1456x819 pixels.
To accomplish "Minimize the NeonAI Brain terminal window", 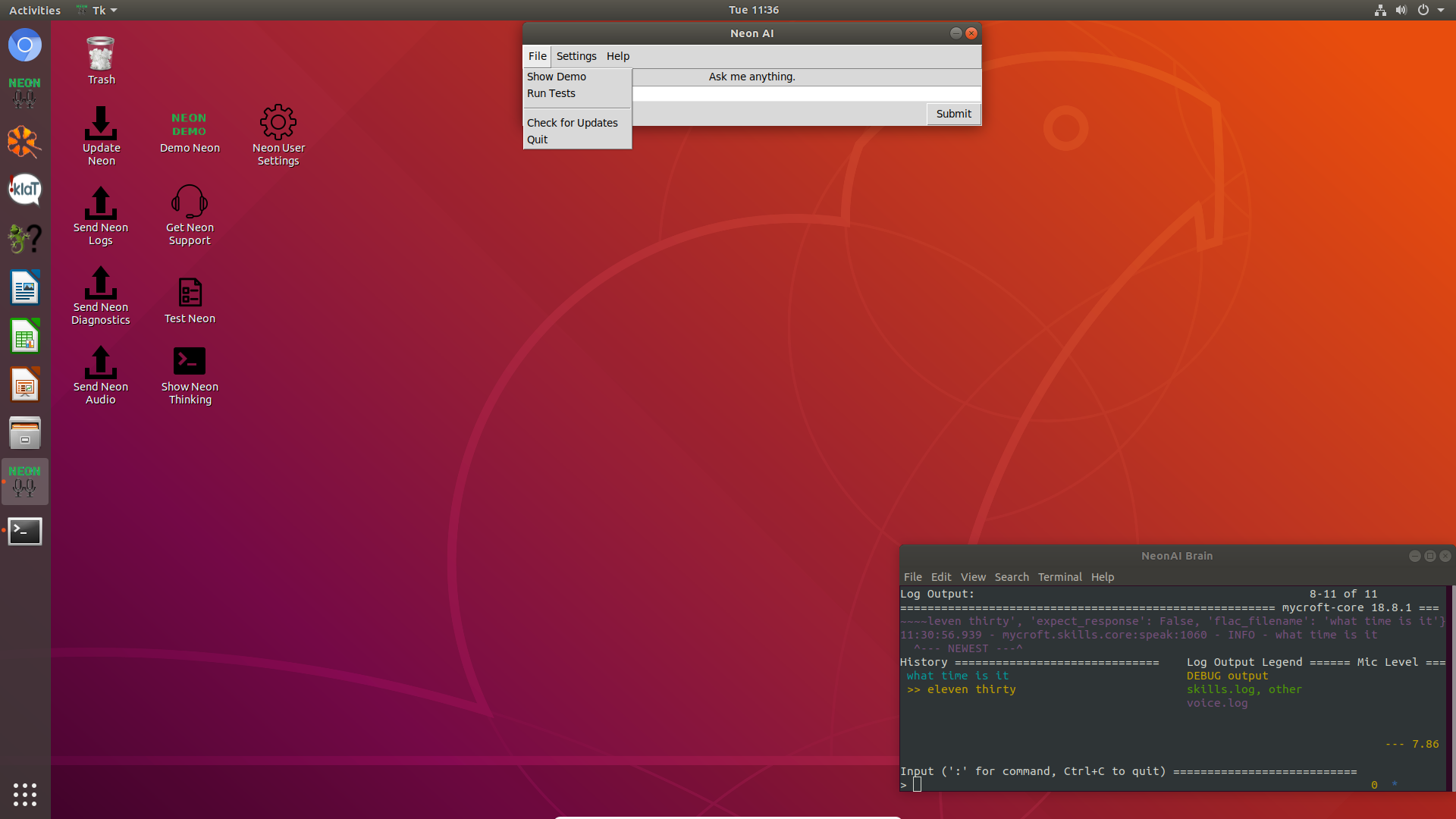I will pos(1414,556).
